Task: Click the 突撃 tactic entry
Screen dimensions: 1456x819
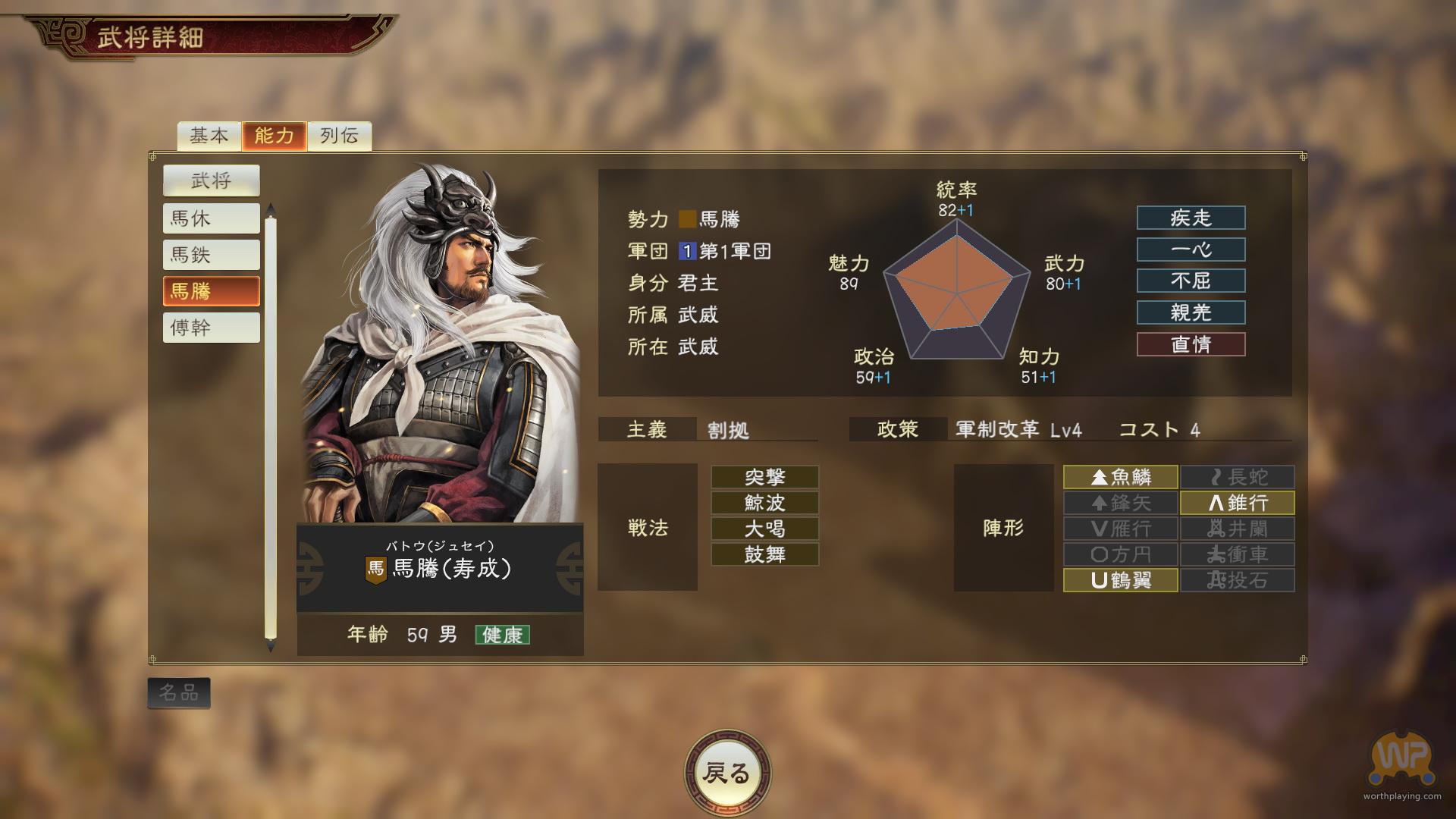Action: (764, 477)
